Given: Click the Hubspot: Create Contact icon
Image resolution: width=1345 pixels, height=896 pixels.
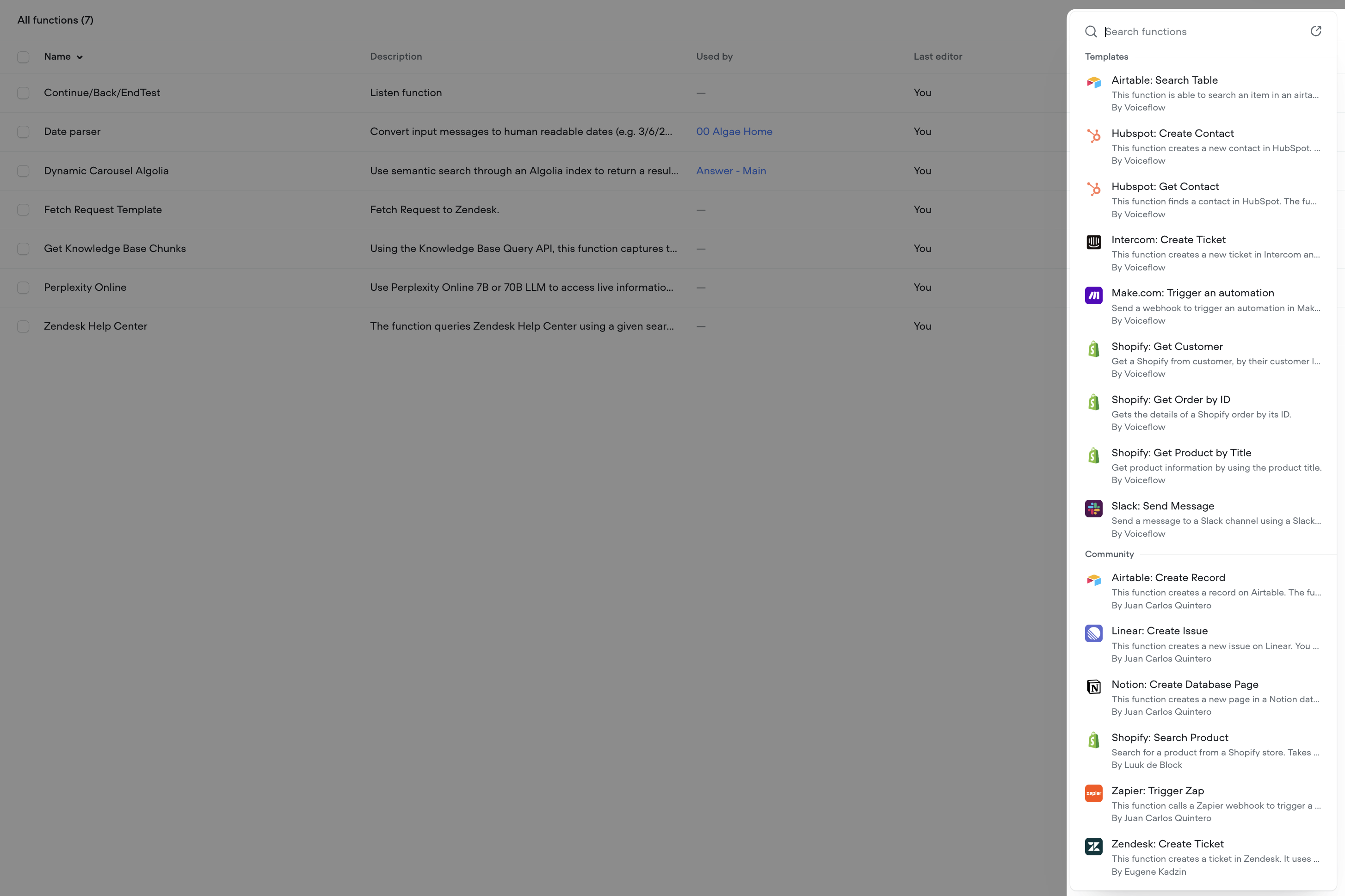Looking at the screenshot, I should [x=1093, y=135].
